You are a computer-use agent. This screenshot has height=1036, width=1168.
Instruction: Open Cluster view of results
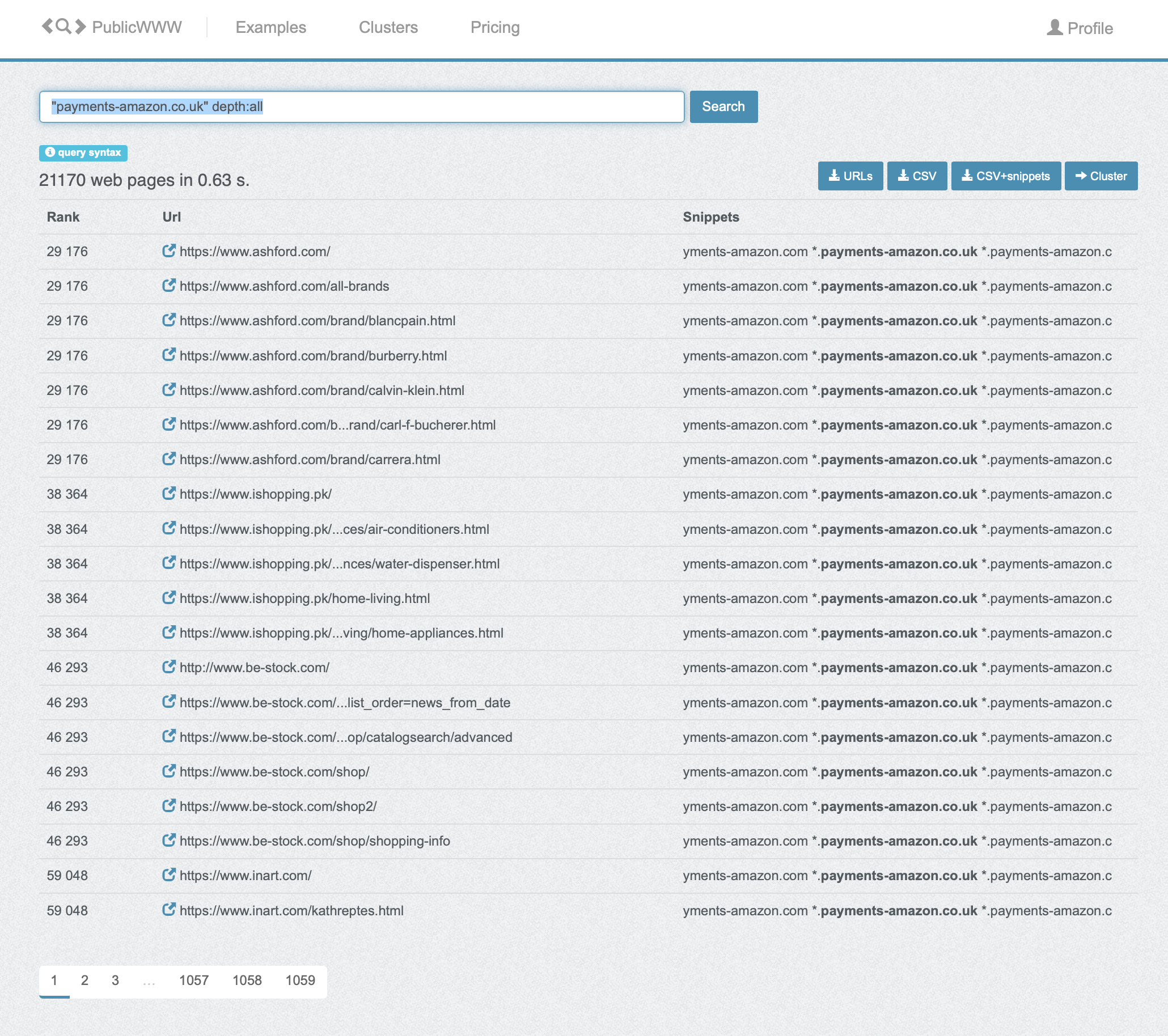click(x=1101, y=176)
